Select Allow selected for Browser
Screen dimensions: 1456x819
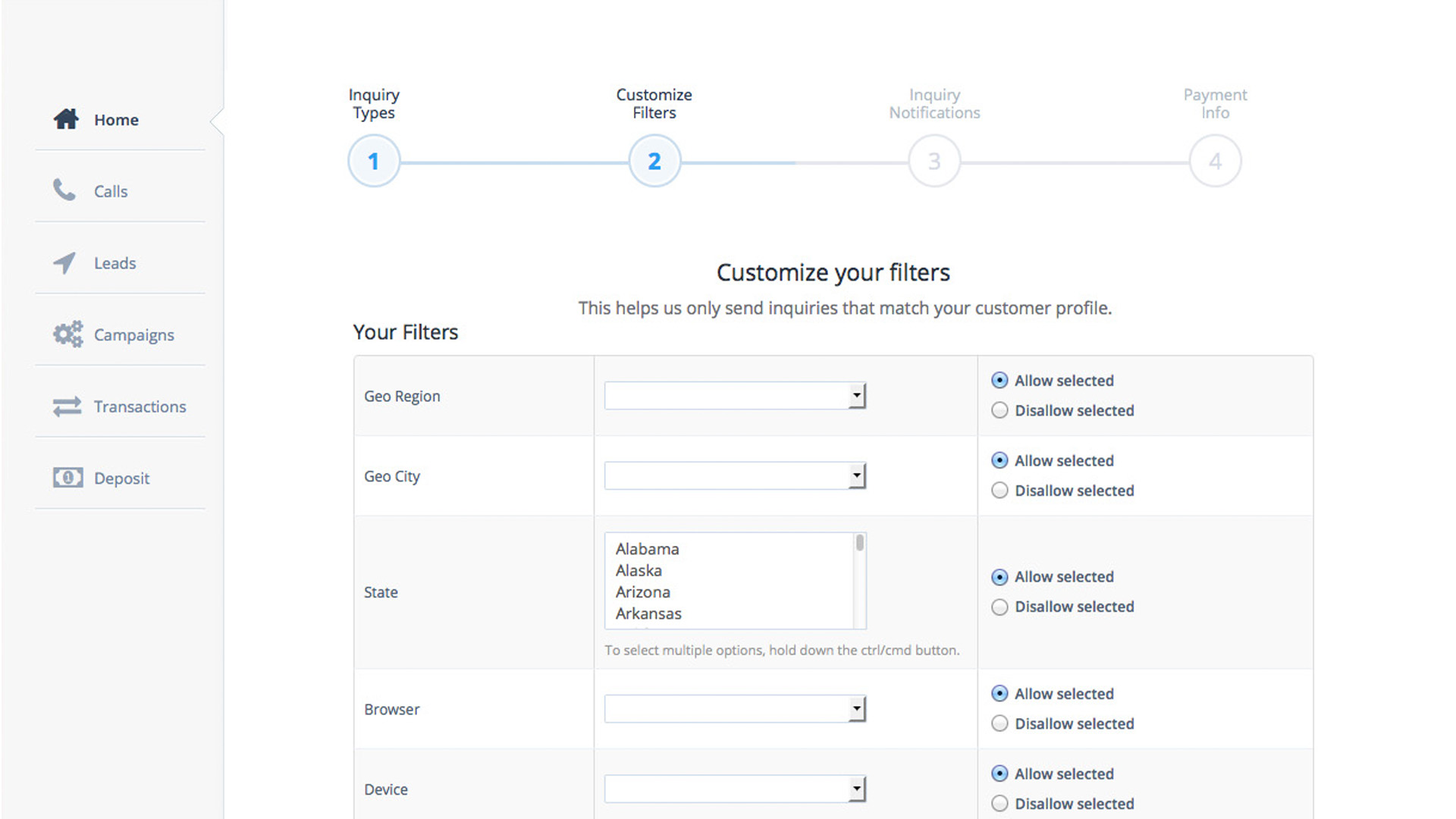tap(999, 694)
